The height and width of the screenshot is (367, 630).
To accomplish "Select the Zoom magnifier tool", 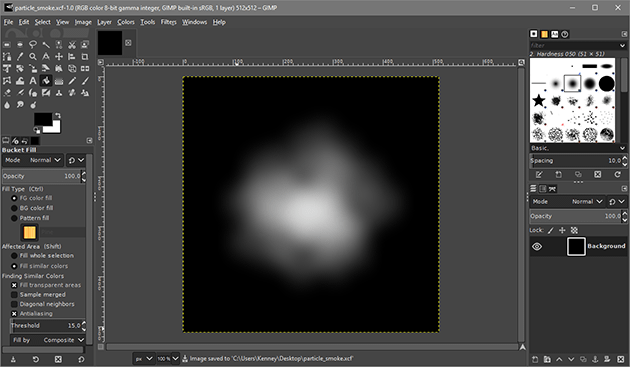I will (33, 57).
